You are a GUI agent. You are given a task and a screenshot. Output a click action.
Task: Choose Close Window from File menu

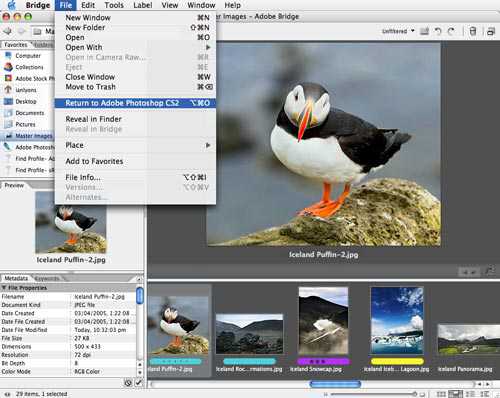pos(135,77)
